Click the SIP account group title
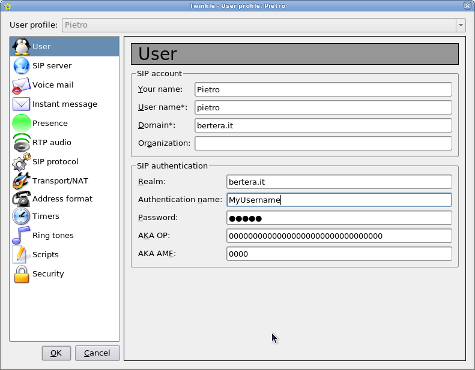The height and width of the screenshot is (370, 475). [159, 73]
